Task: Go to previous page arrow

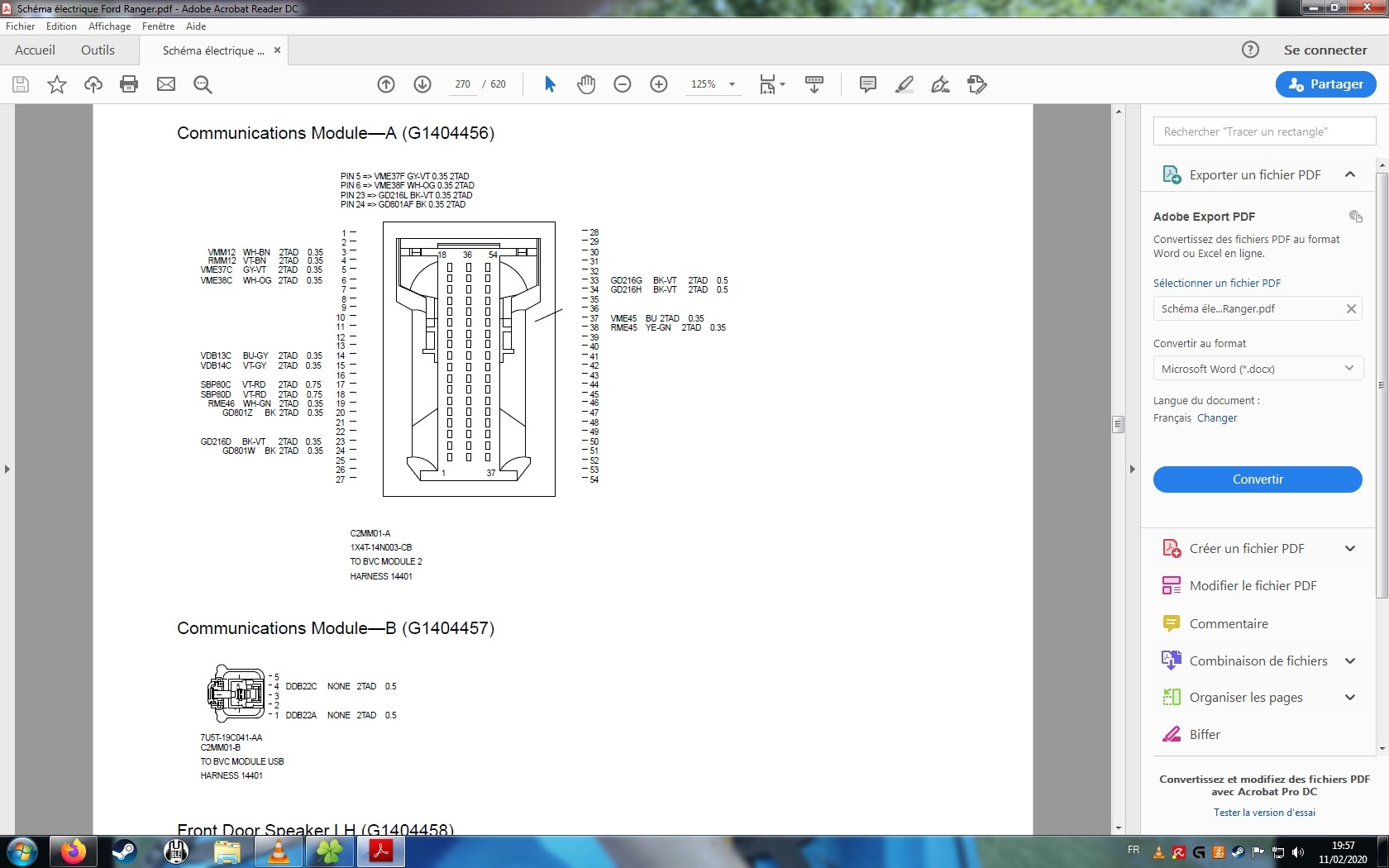Action: 386,84
